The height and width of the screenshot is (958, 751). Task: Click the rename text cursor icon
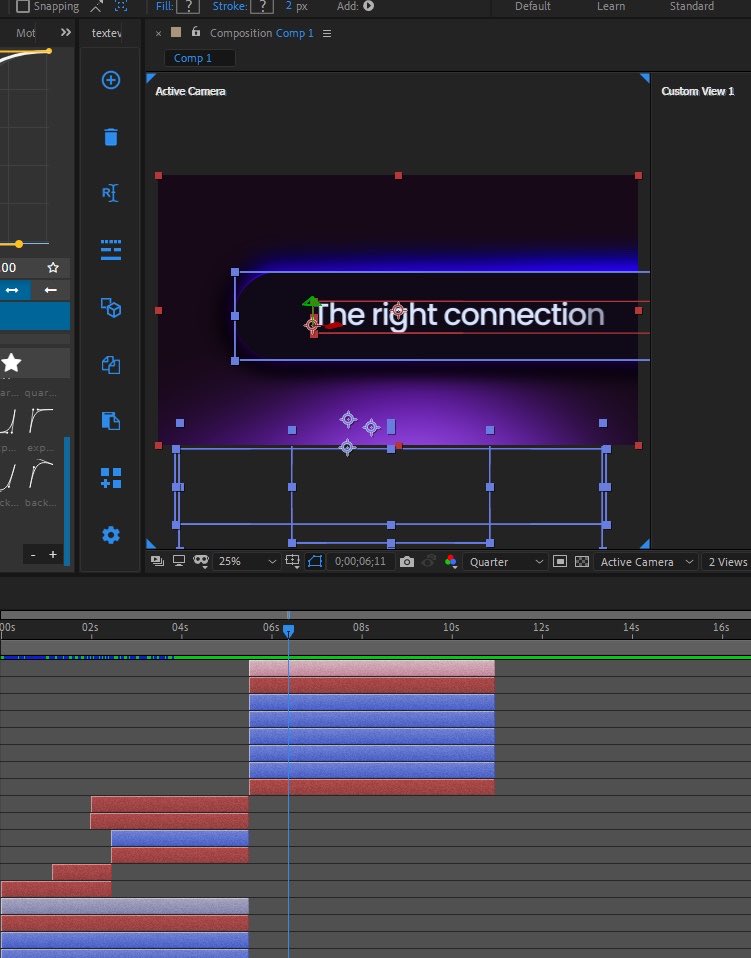(x=111, y=193)
